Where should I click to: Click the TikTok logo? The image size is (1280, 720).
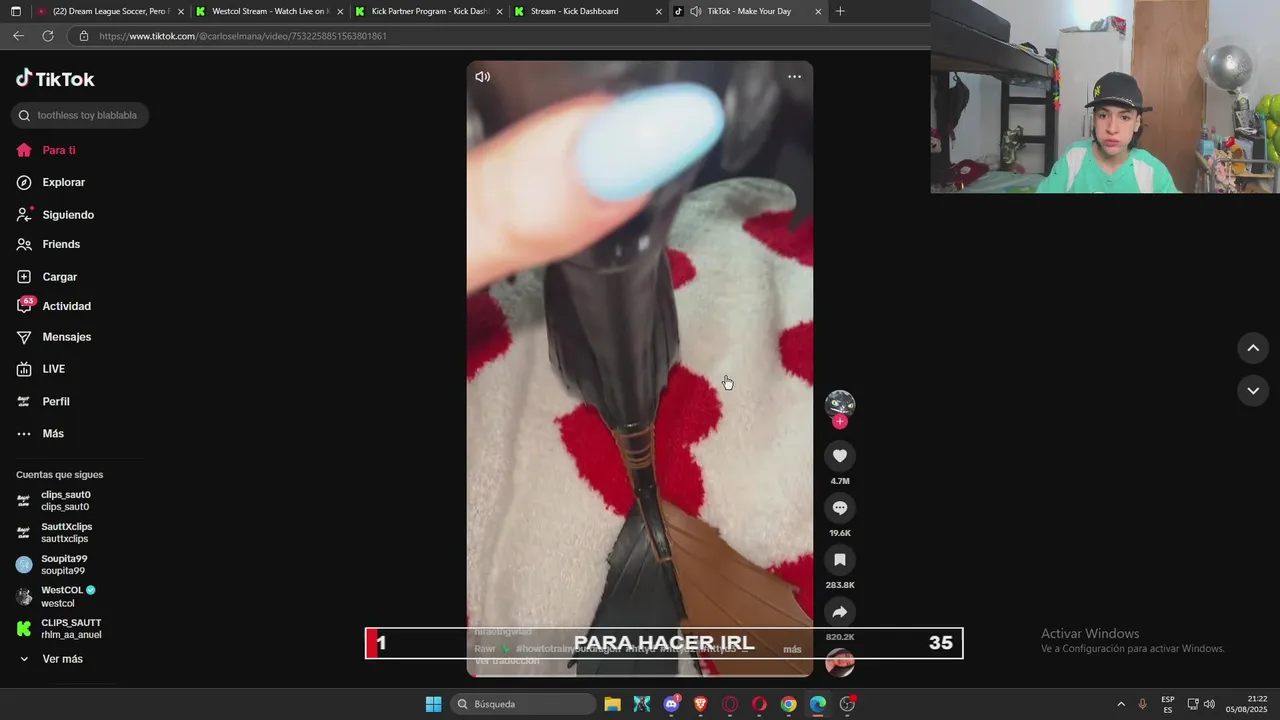click(x=55, y=79)
